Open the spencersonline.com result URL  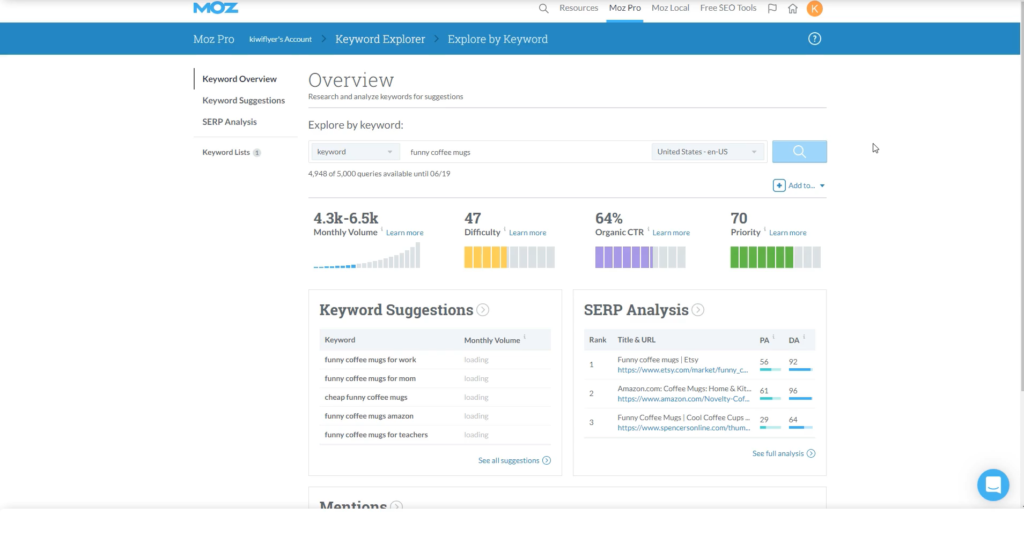[684, 428]
